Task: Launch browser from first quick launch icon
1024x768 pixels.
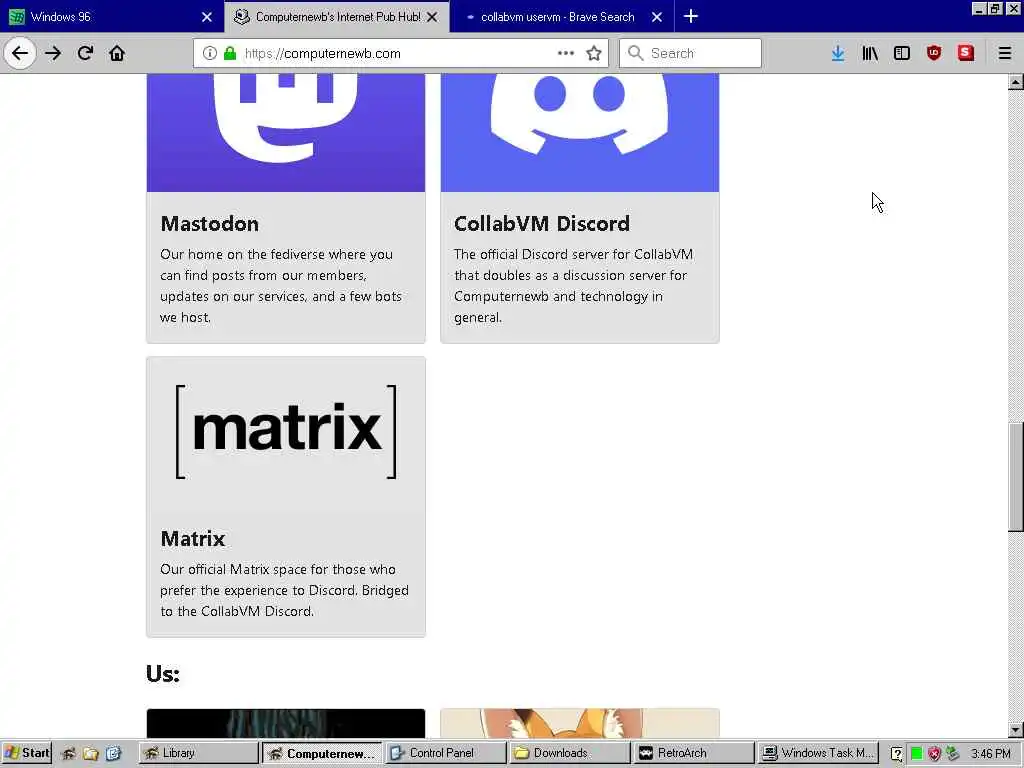Action: tap(68, 753)
